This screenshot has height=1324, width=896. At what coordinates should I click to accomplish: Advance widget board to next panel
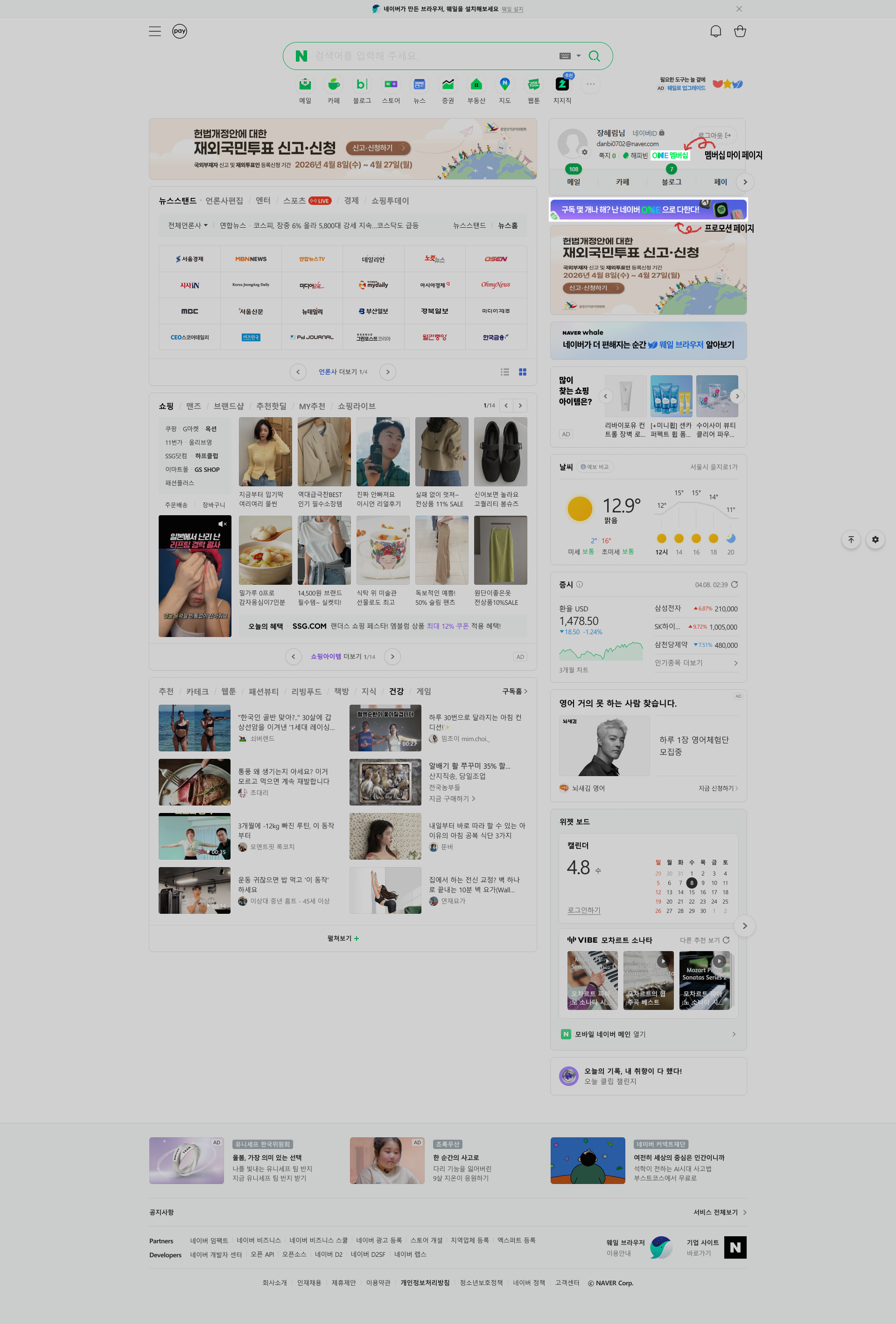click(x=744, y=926)
